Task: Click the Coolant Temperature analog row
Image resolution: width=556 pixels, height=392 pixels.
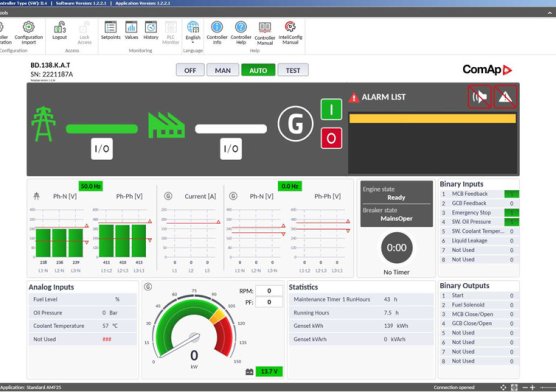Action: (x=83, y=326)
